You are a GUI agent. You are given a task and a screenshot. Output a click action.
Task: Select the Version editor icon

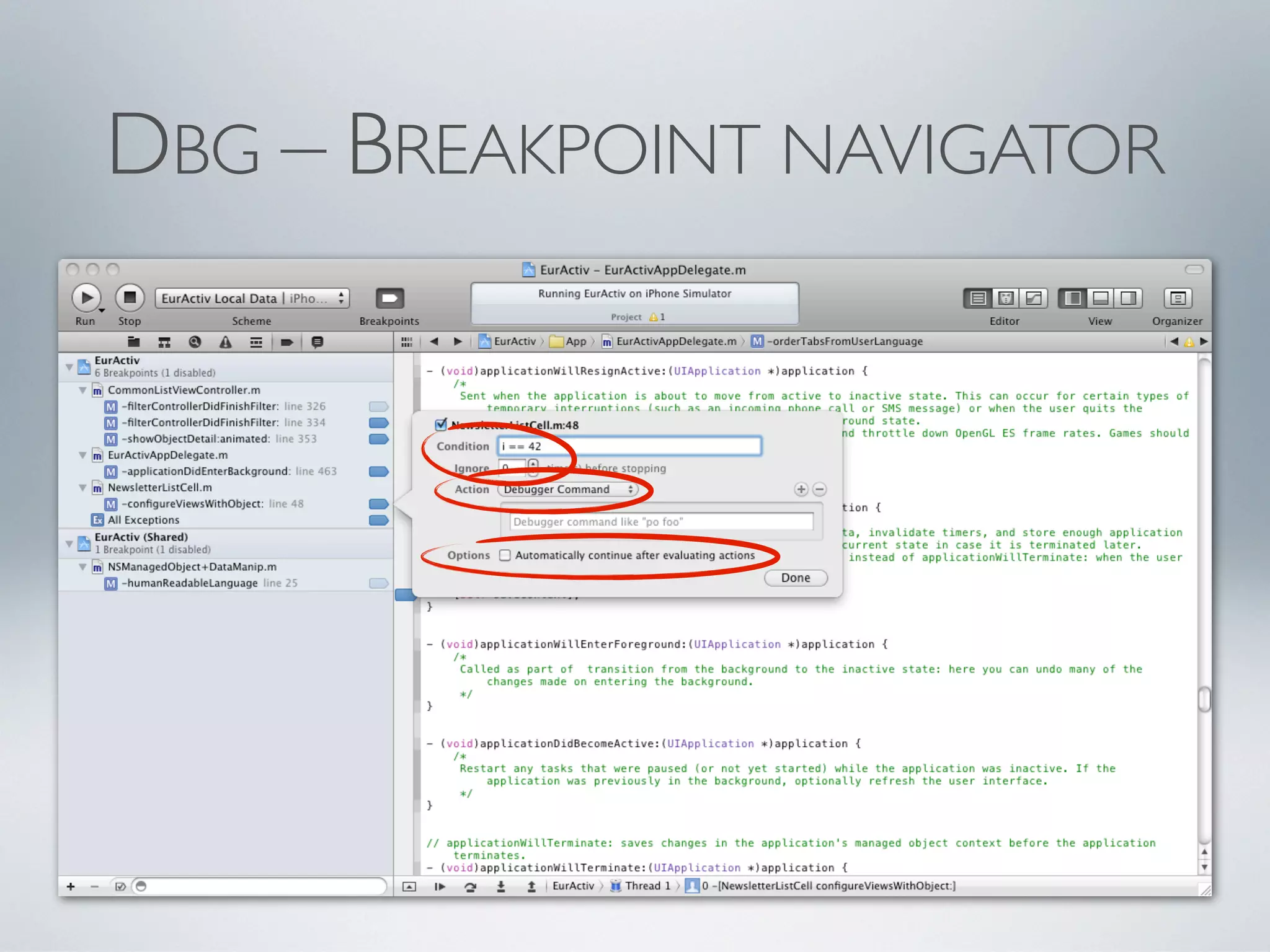(x=1034, y=298)
